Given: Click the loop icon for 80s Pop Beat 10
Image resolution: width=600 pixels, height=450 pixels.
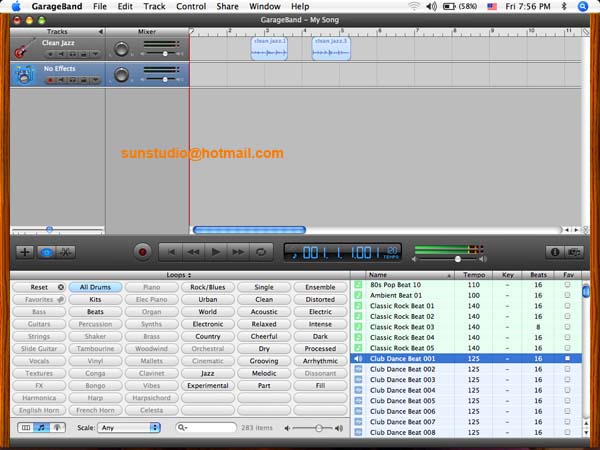Looking at the screenshot, I should (358, 285).
